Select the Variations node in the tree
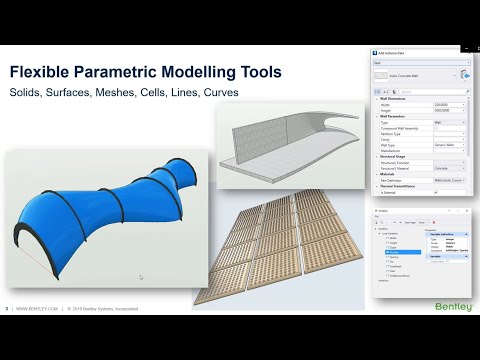The height and width of the screenshot is (360, 480). pyautogui.click(x=383, y=281)
